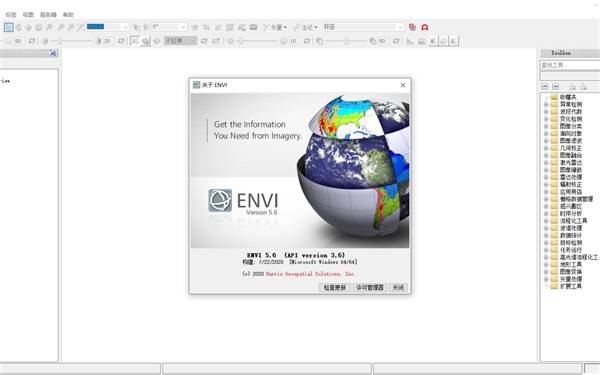Select the 图像融合 toolbox folder

pyautogui.click(x=571, y=155)
